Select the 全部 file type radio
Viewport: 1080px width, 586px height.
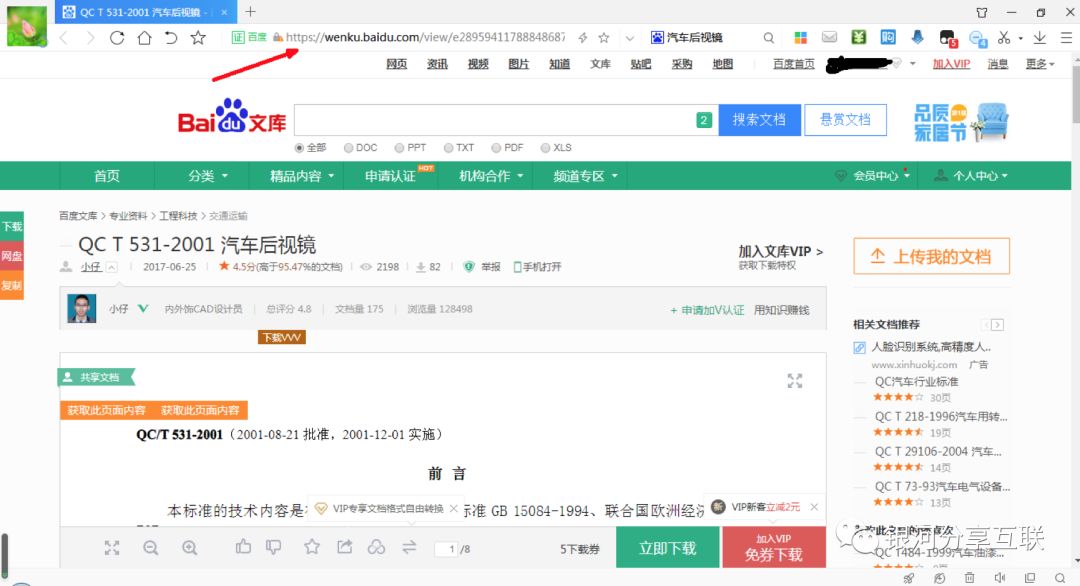tap(299, 148)
